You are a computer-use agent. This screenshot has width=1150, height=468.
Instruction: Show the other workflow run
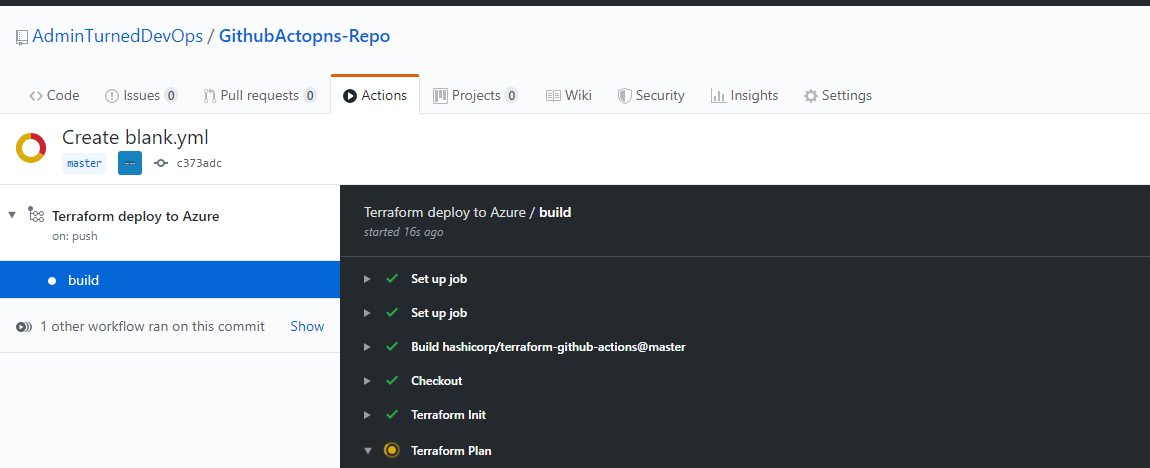click(x=307, y=326)
